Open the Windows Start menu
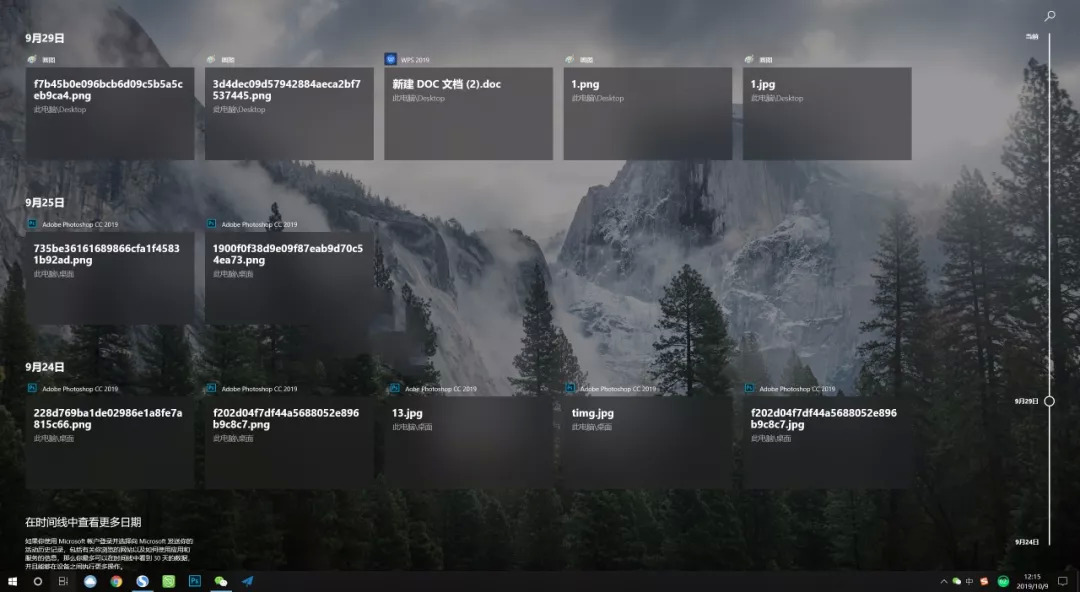Viewport: 1080px width, 592px height. (12, 582)
